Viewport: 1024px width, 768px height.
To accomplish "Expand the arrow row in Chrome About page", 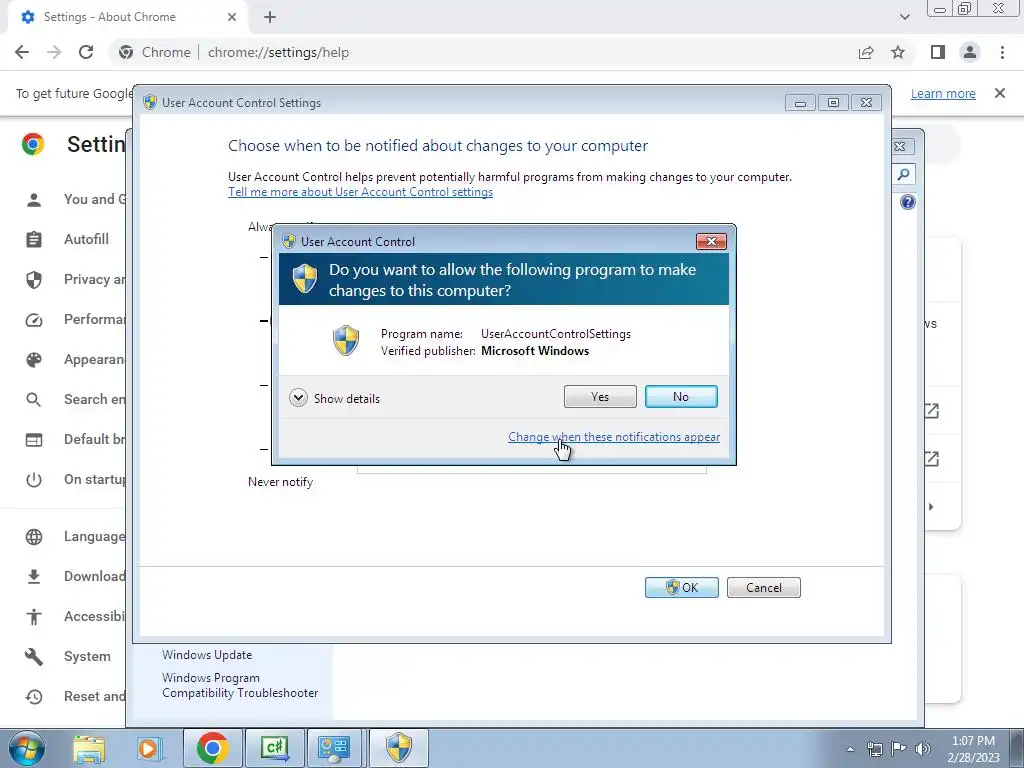I will 931,507.
